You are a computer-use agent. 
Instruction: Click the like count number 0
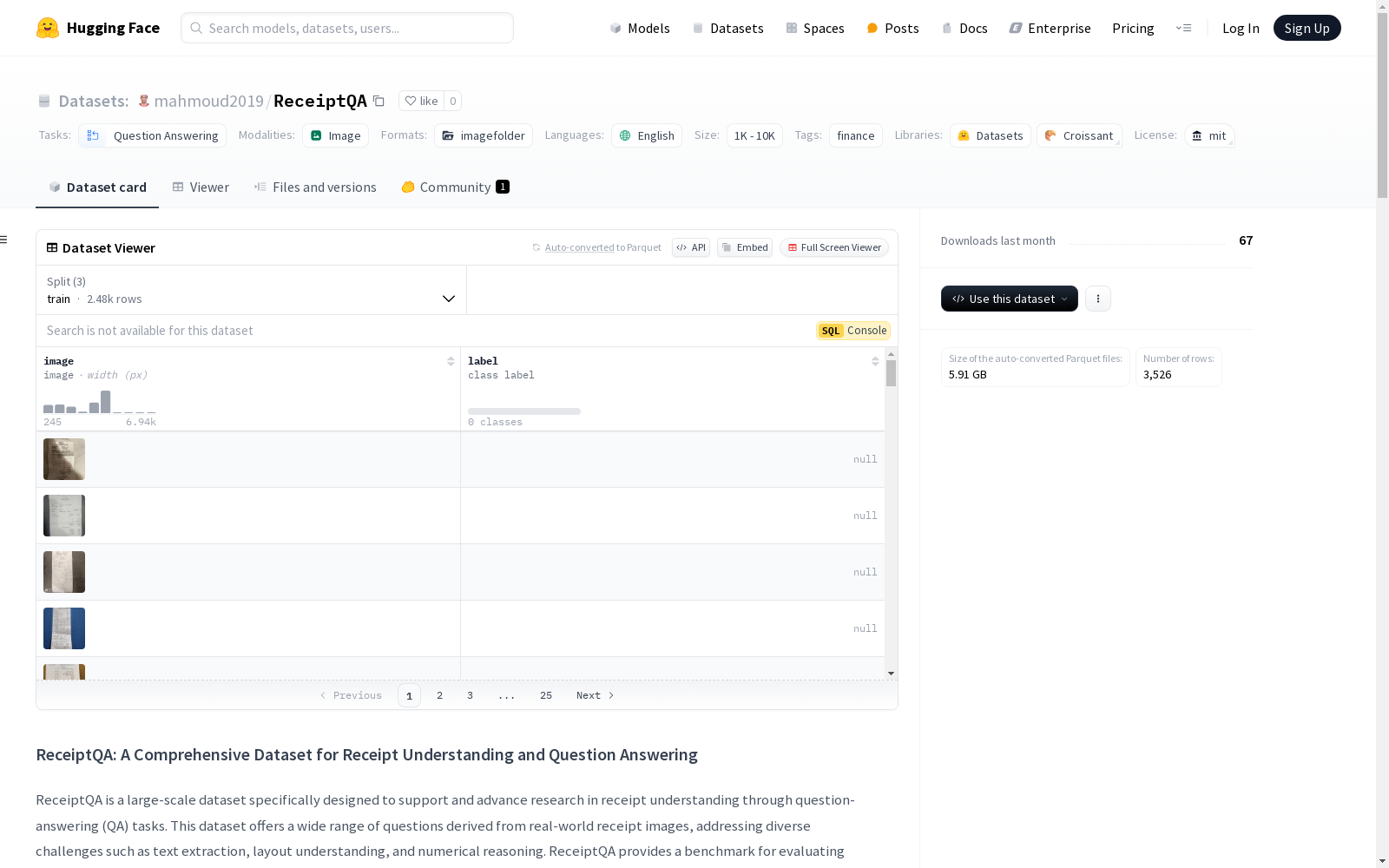(x=452, y=101)
